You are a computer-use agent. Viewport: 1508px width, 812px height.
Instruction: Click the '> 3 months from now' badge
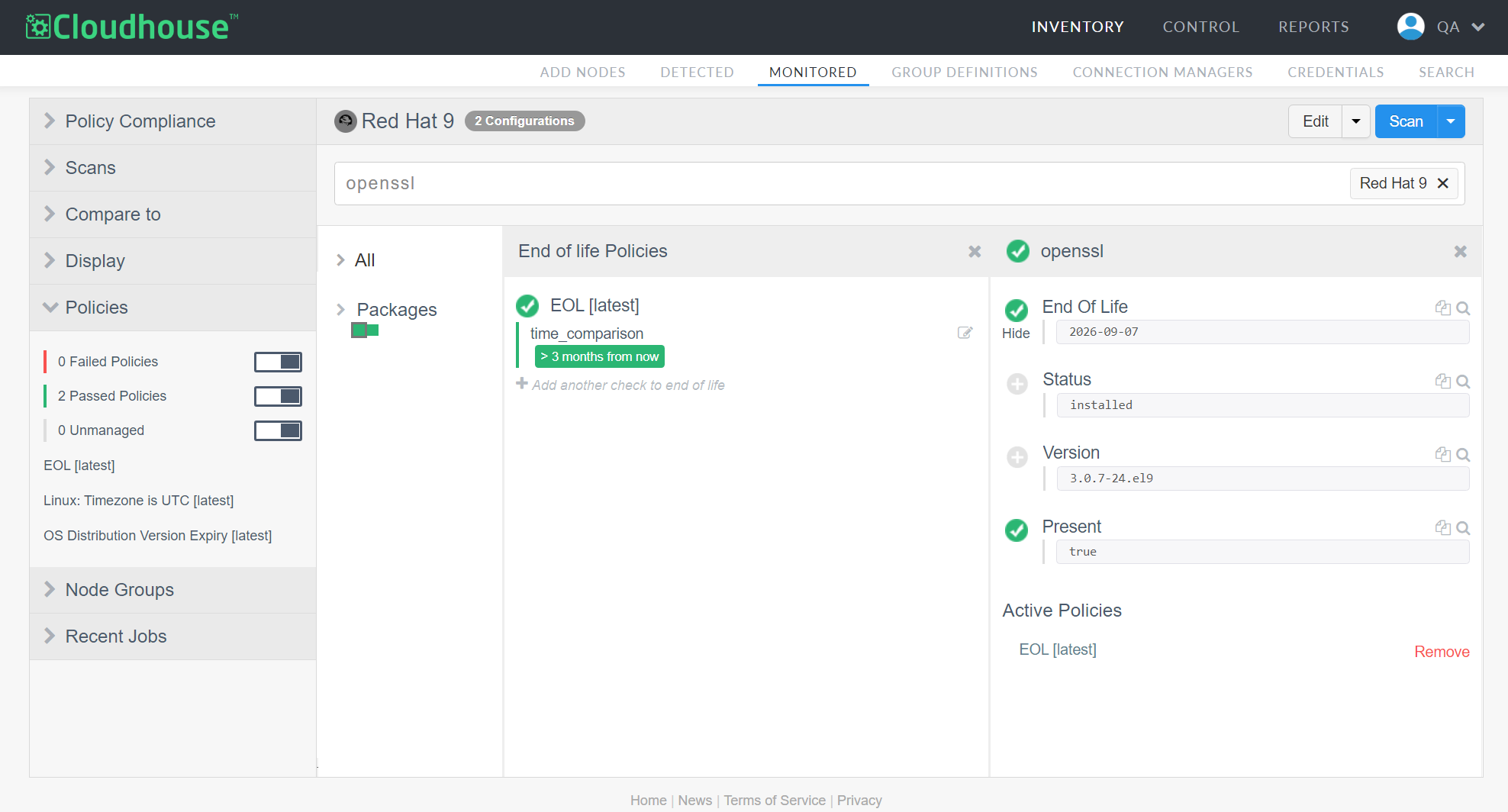600,356
